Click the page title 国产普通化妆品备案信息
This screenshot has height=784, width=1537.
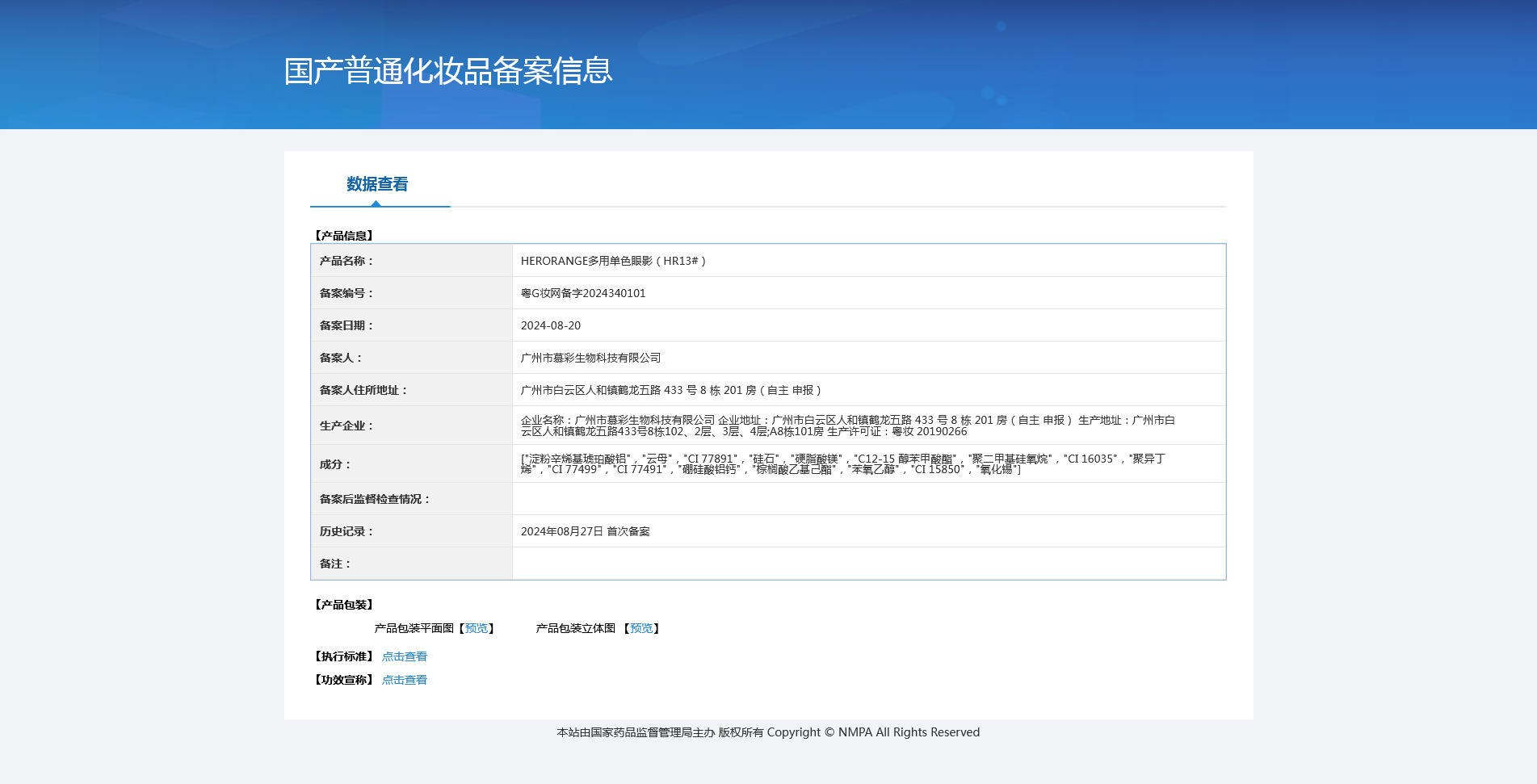[448, 71]
